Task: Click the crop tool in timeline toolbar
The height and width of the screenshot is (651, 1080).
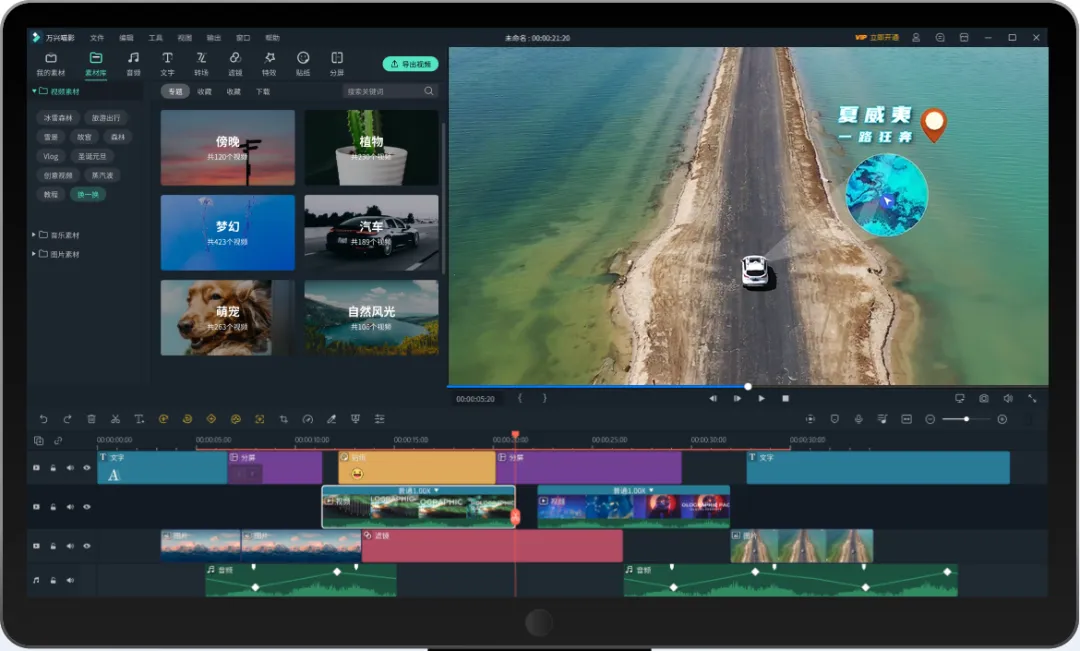Action: (284, 419)
